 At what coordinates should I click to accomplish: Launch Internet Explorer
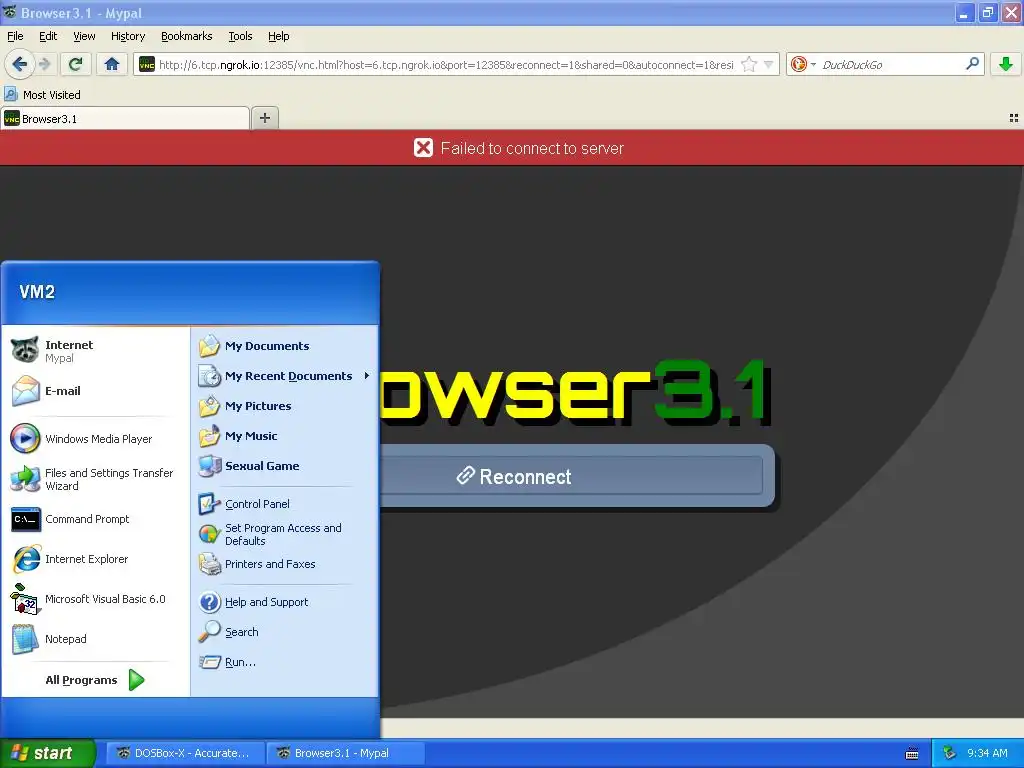point(97,559)
